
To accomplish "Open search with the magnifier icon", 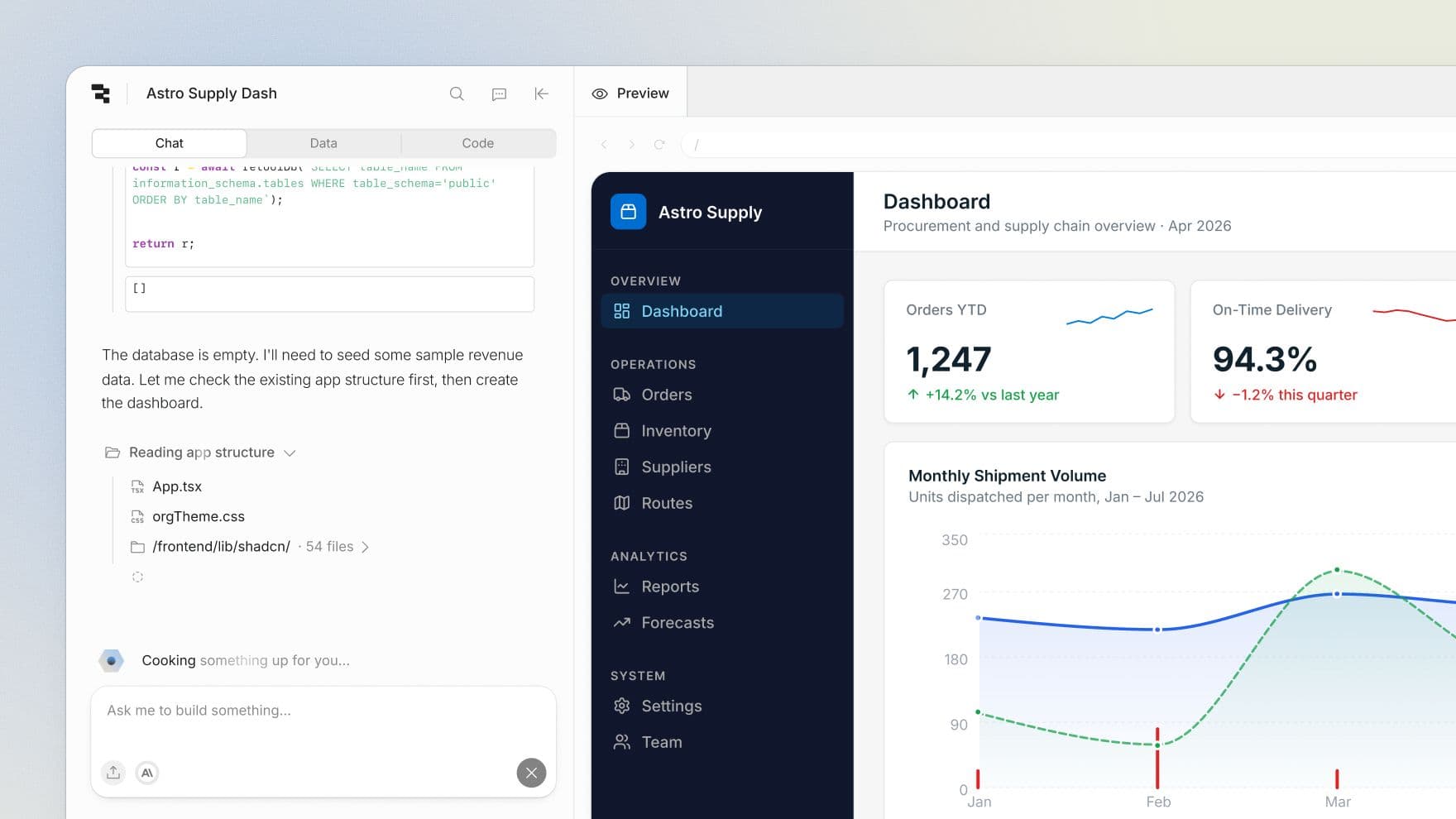I will tap(457, 93).
